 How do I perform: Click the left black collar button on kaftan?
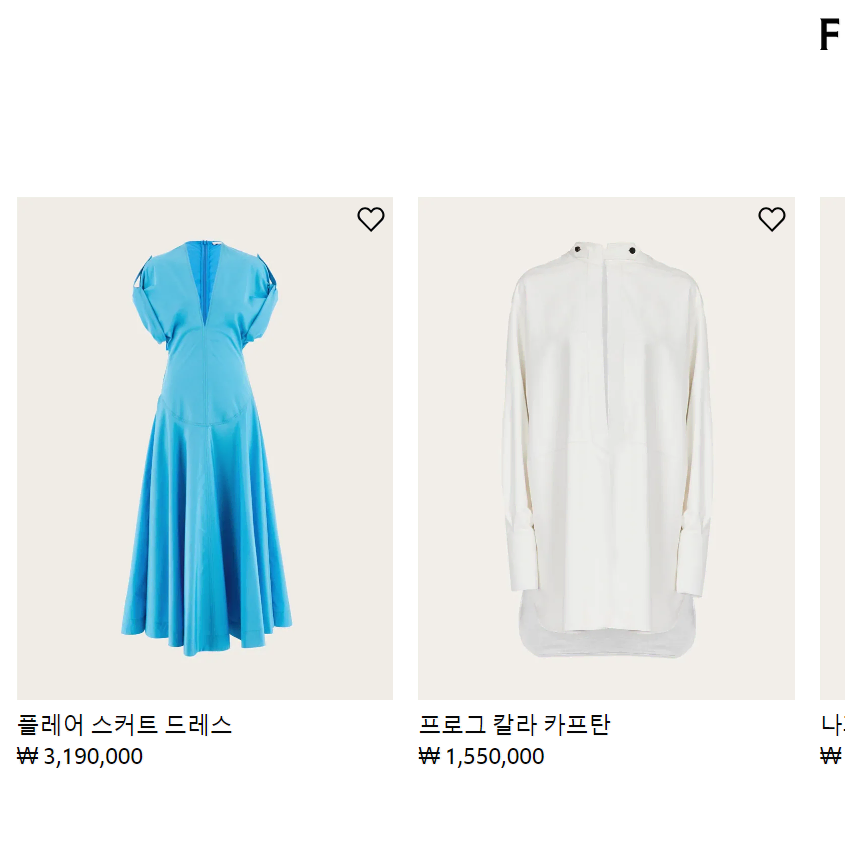[578, 250]
